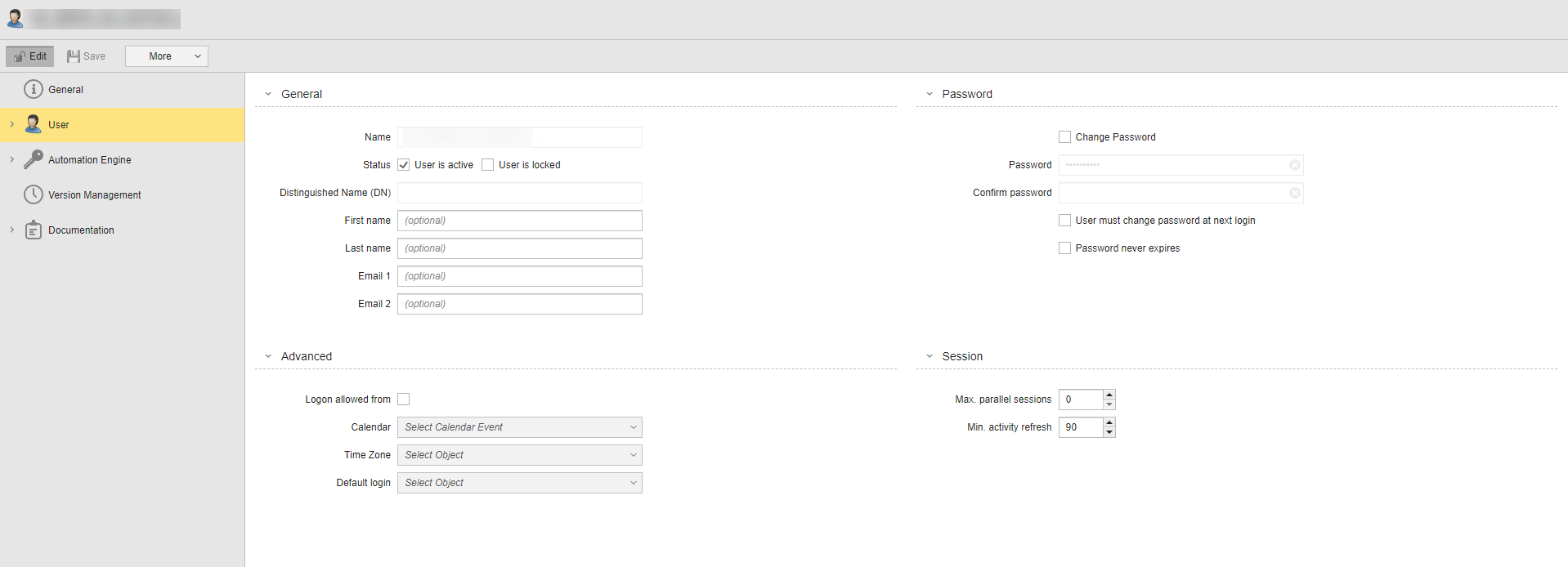Open the Default login Select Object dropdown
The width and height of the screenshot is (1568, 567).
[x=520, y=483]
